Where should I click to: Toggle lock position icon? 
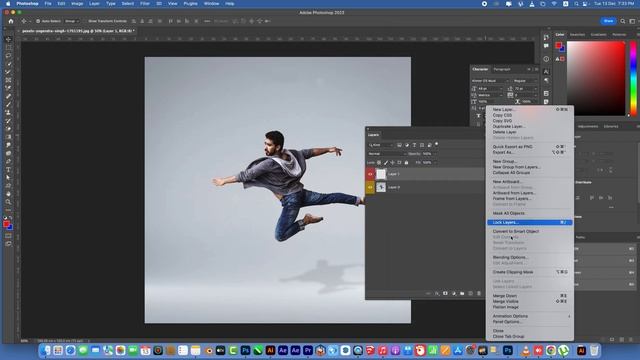[x=393, y=162]
